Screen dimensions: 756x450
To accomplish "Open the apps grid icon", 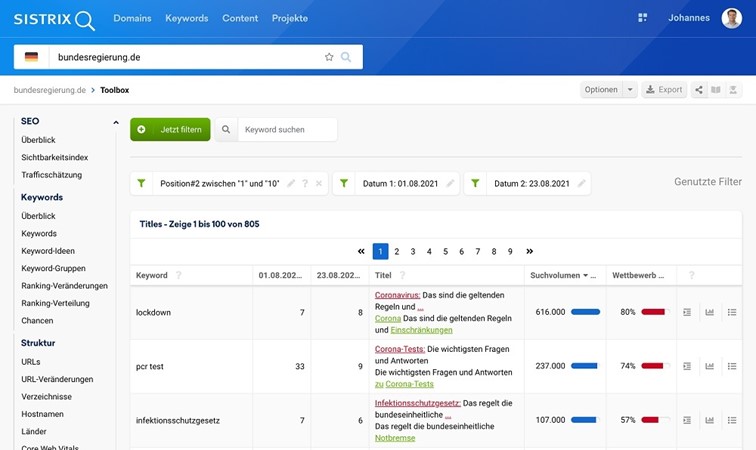I will click(x=642, y=18).
